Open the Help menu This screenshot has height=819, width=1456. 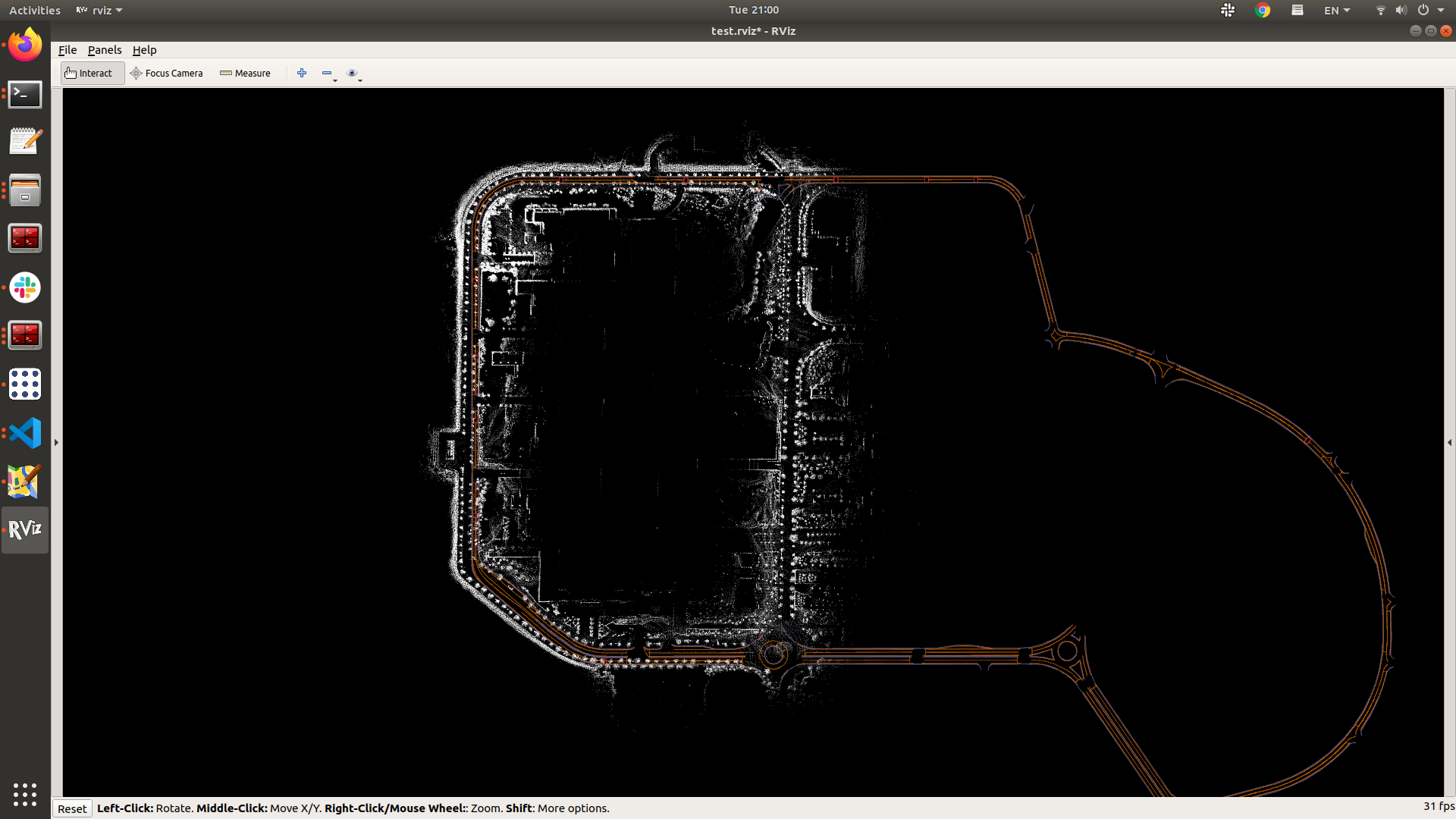click(x=144, y=50)
